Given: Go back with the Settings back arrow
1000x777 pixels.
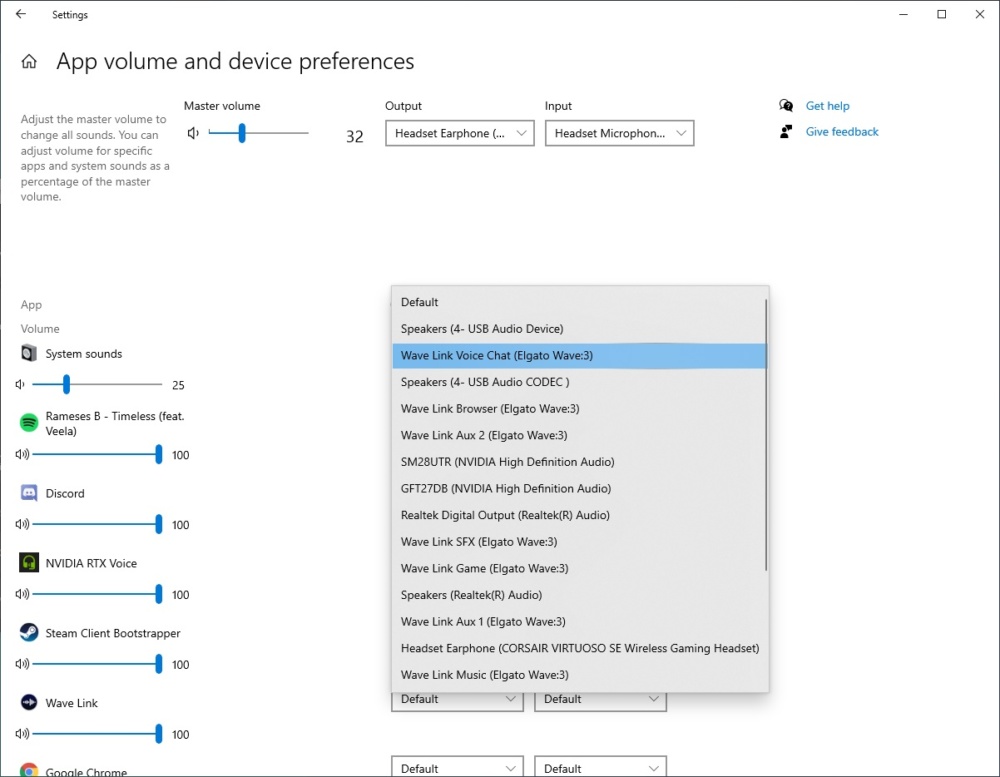Looking at the screenshot, I should pyautogui.click(x=21, y=14).
